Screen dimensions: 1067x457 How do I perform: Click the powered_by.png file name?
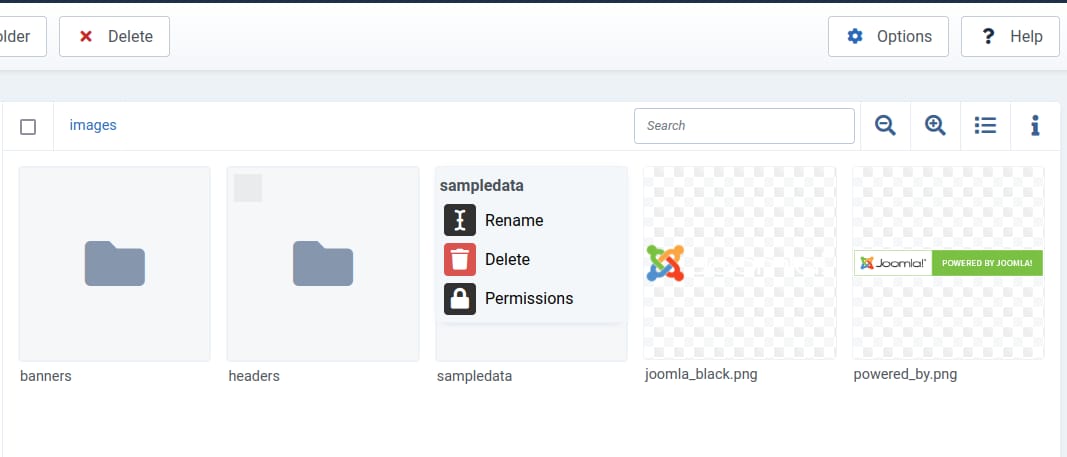coord(905,375)
